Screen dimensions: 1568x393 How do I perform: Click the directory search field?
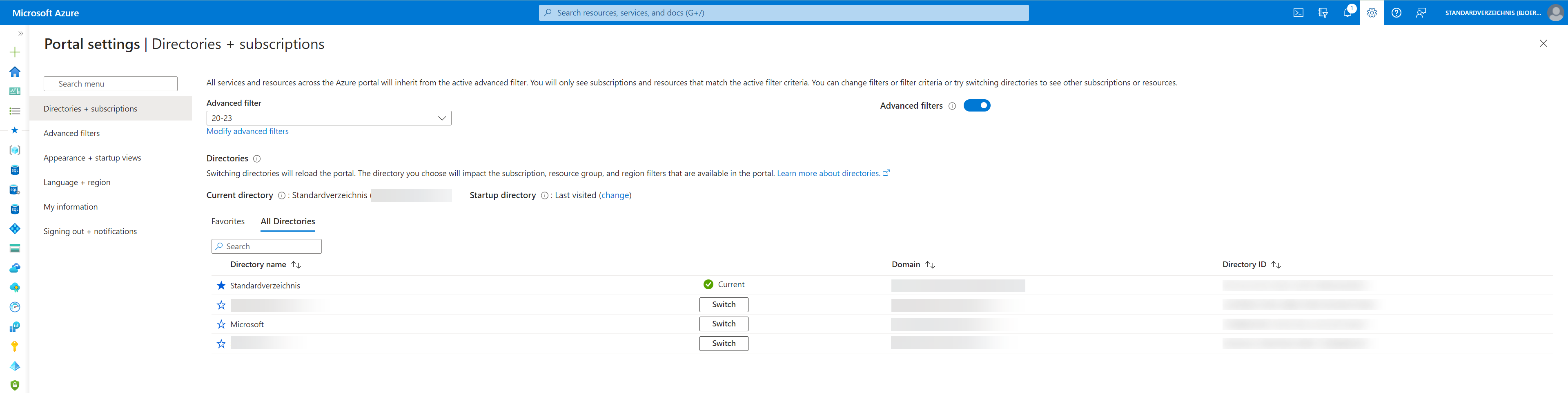[x=266, y=246]
